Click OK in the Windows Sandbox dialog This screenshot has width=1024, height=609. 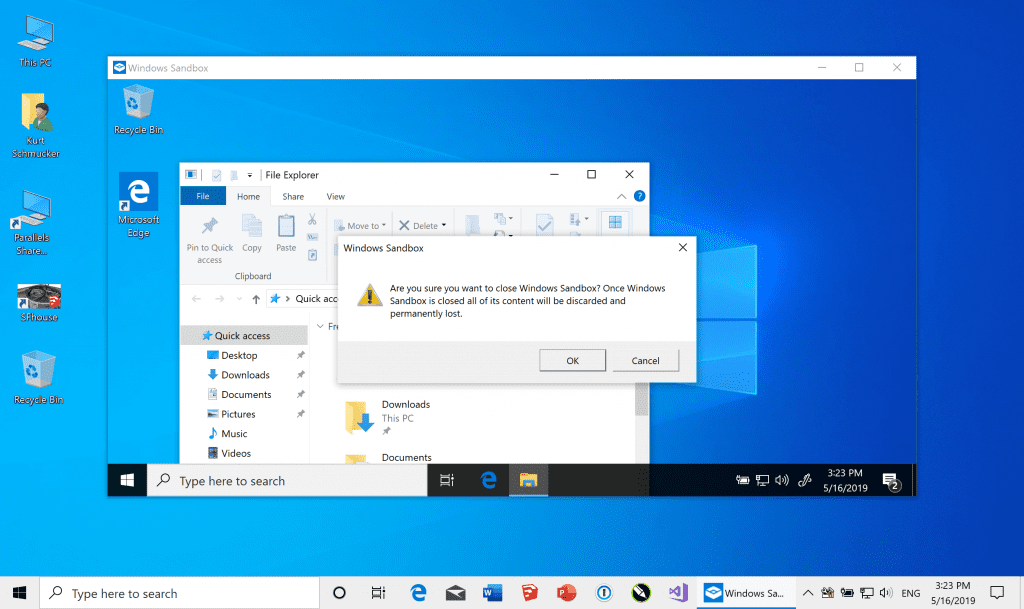coord(572,360)
